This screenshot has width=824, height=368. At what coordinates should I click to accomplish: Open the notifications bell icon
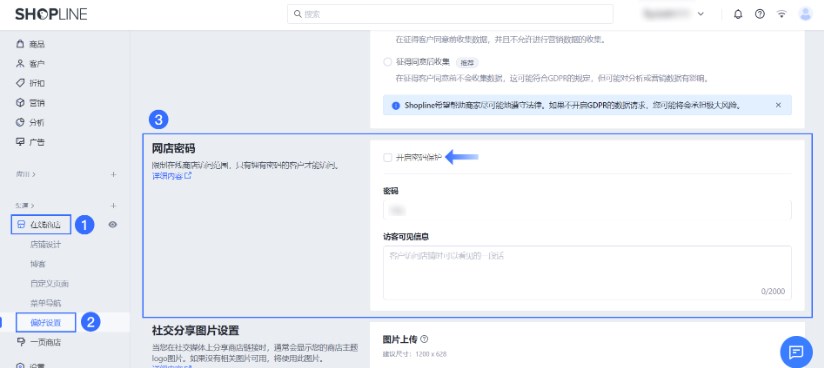pyautogui.click(x=738, y=15)
